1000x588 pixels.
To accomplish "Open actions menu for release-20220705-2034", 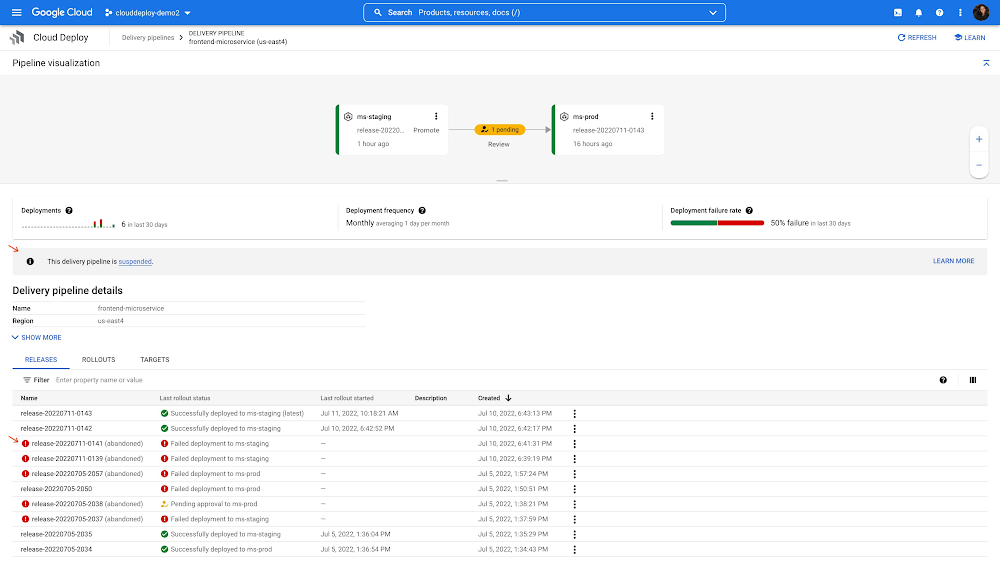I will (x=575, y=550).
